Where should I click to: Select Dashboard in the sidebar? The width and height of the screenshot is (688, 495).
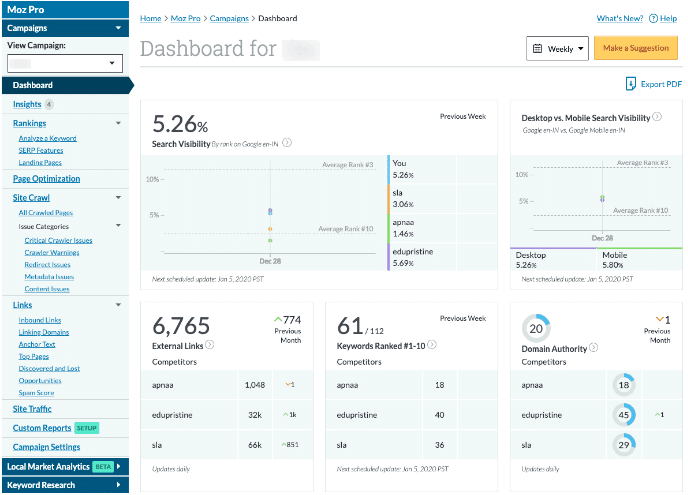tap(66, 85)
